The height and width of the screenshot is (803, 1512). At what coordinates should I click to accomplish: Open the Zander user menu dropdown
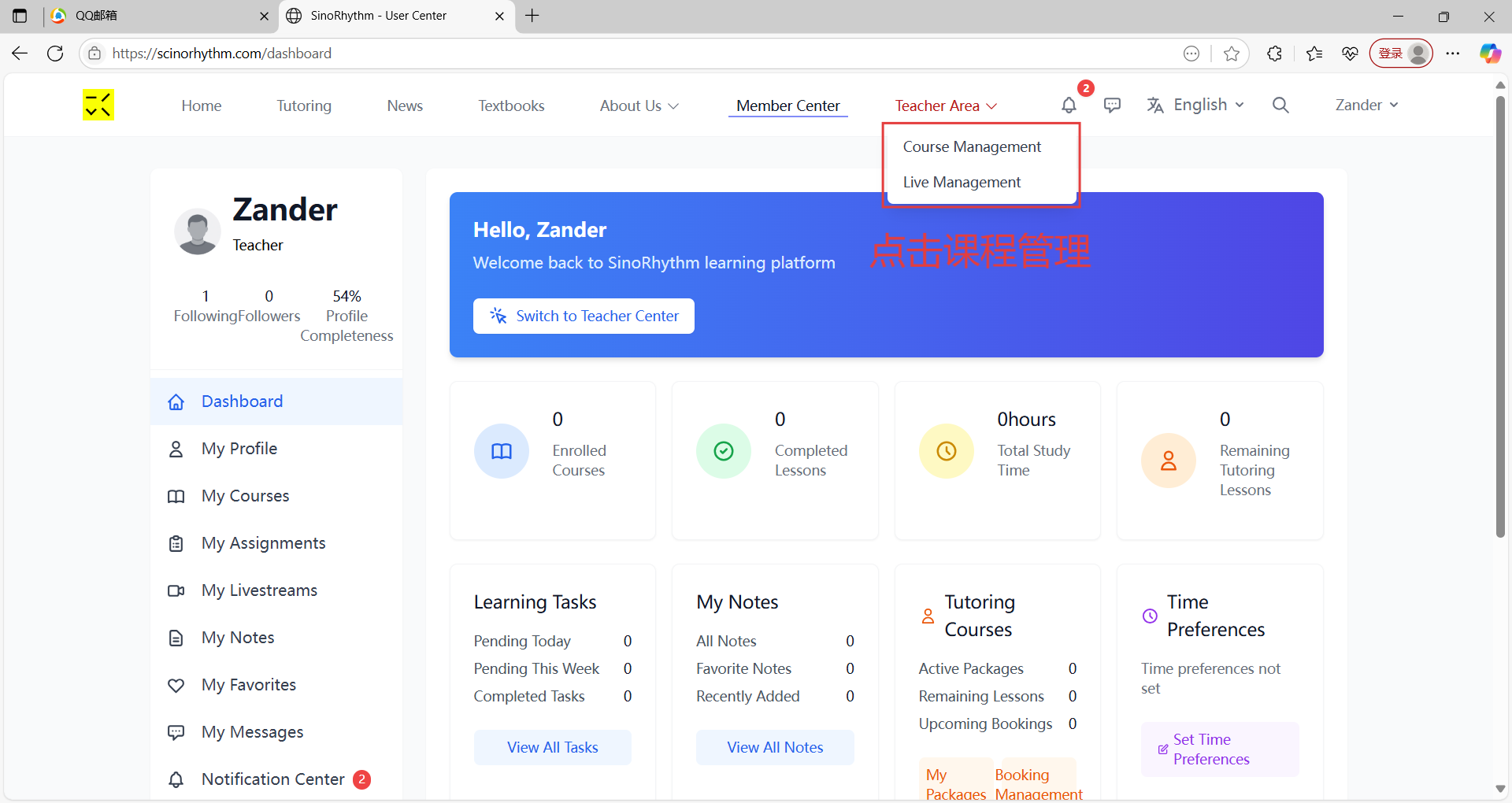1367,105
